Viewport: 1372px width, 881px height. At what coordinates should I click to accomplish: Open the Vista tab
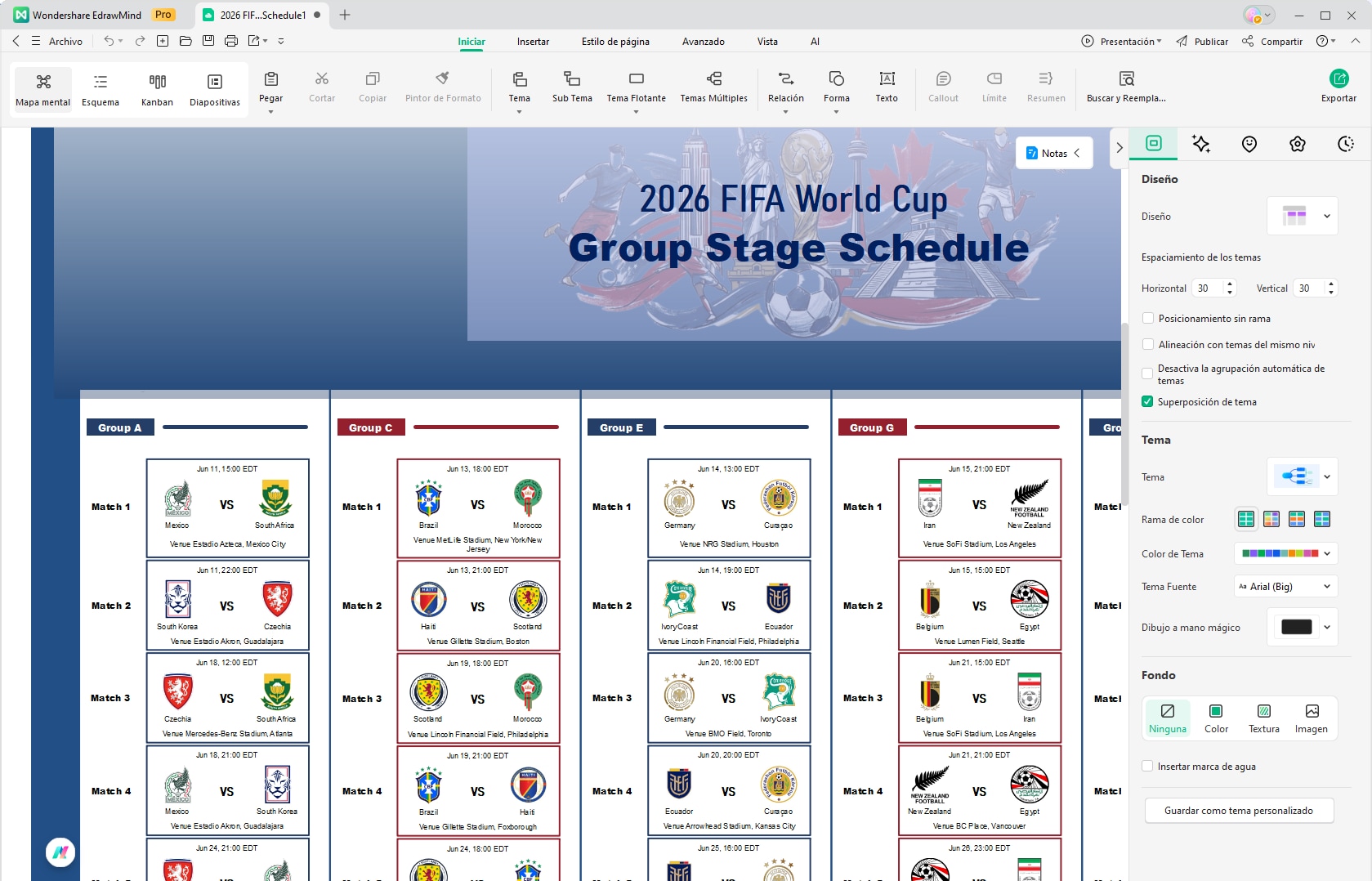click(767, 42)
